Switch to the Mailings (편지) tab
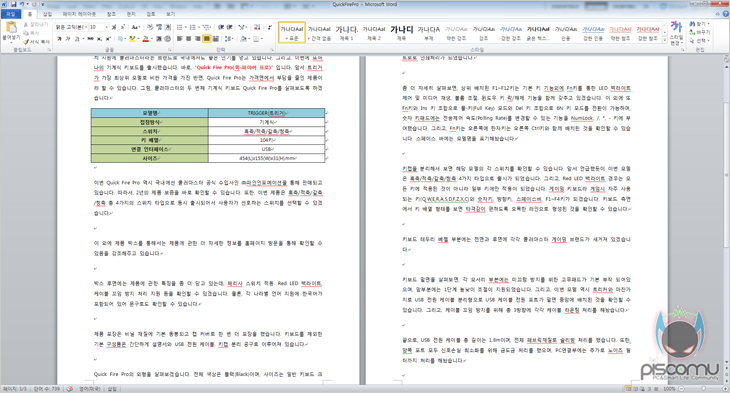This screenshot has height=393, width=730. (x=131, y=14)
